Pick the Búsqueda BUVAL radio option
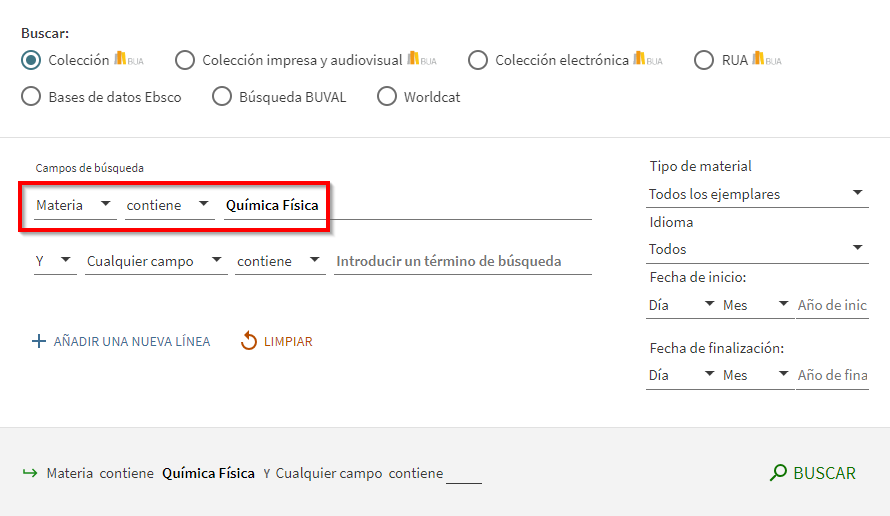 [x=222, y=97]
